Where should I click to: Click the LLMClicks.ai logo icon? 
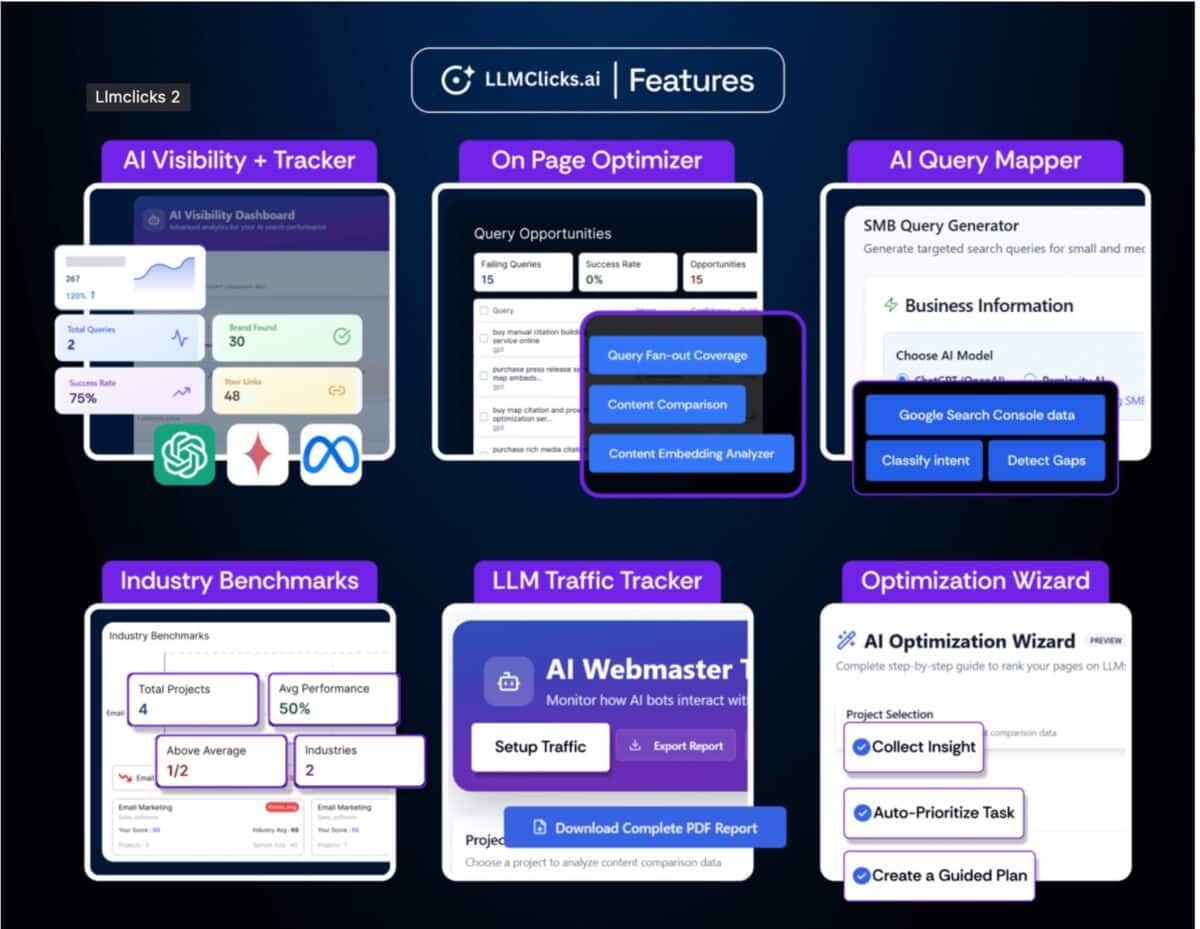click(457, 80)
